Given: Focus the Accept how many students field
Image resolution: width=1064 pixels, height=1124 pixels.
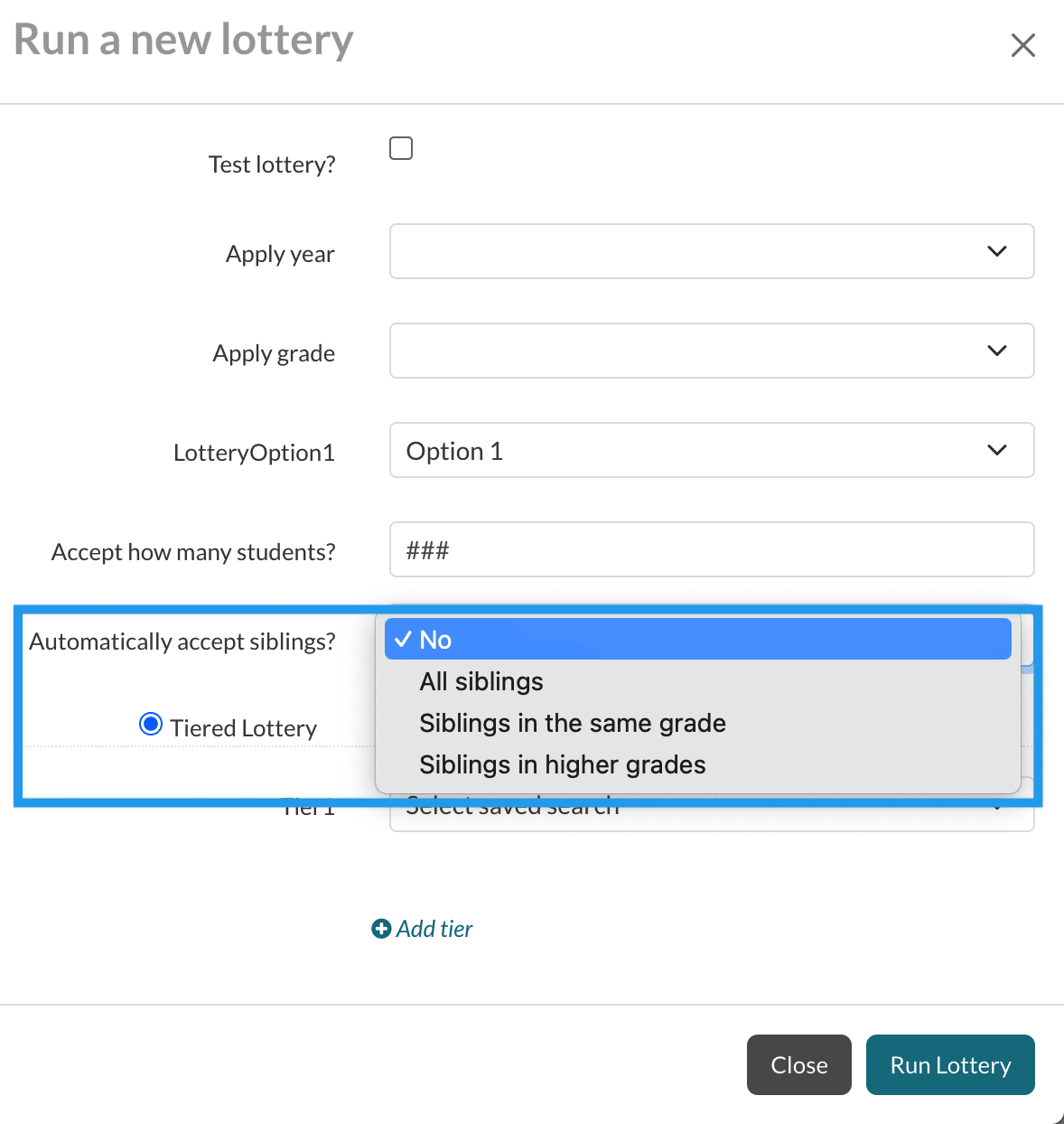Looking at the screenshot, I should [711, 549].
